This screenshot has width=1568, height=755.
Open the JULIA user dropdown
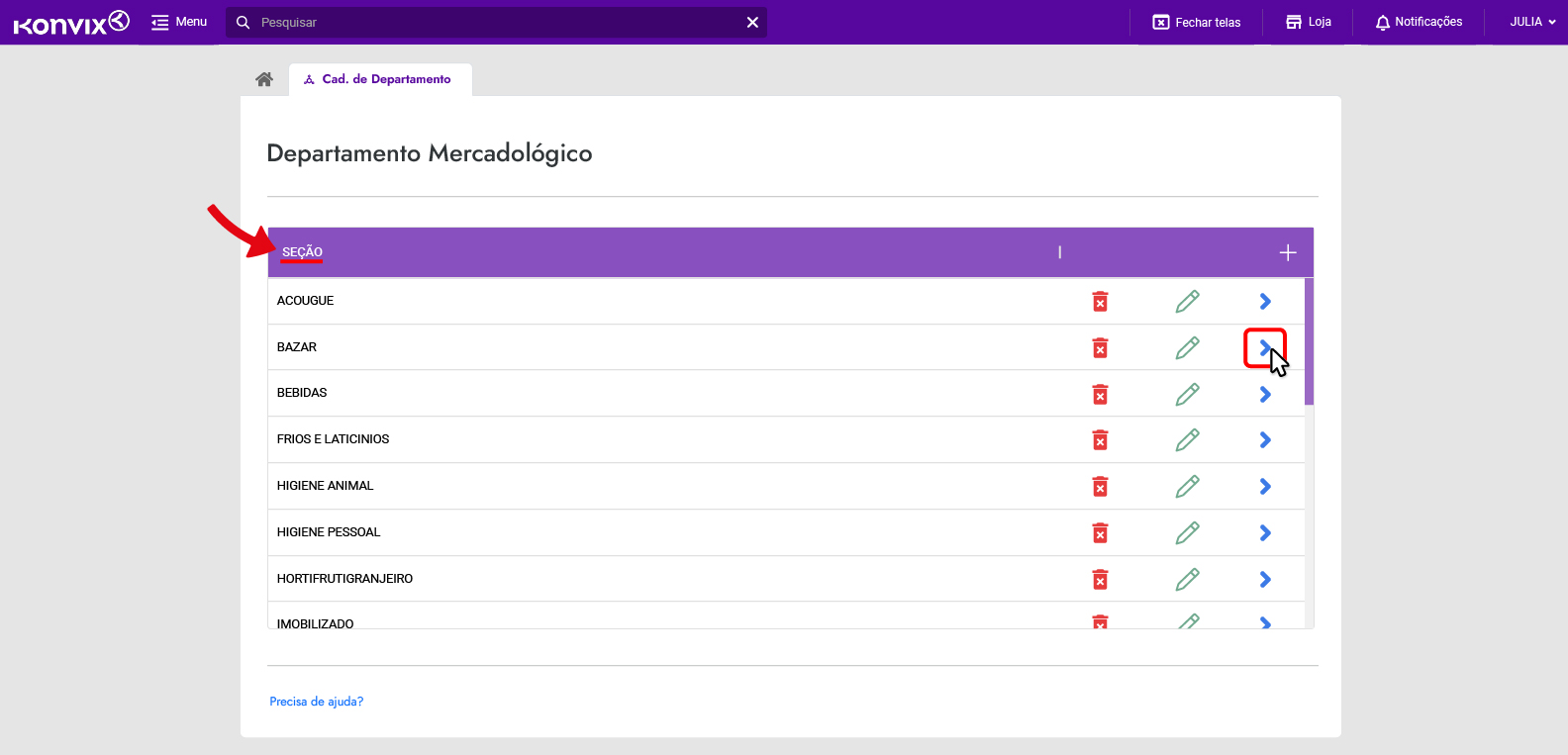[x=1532, y=22]
